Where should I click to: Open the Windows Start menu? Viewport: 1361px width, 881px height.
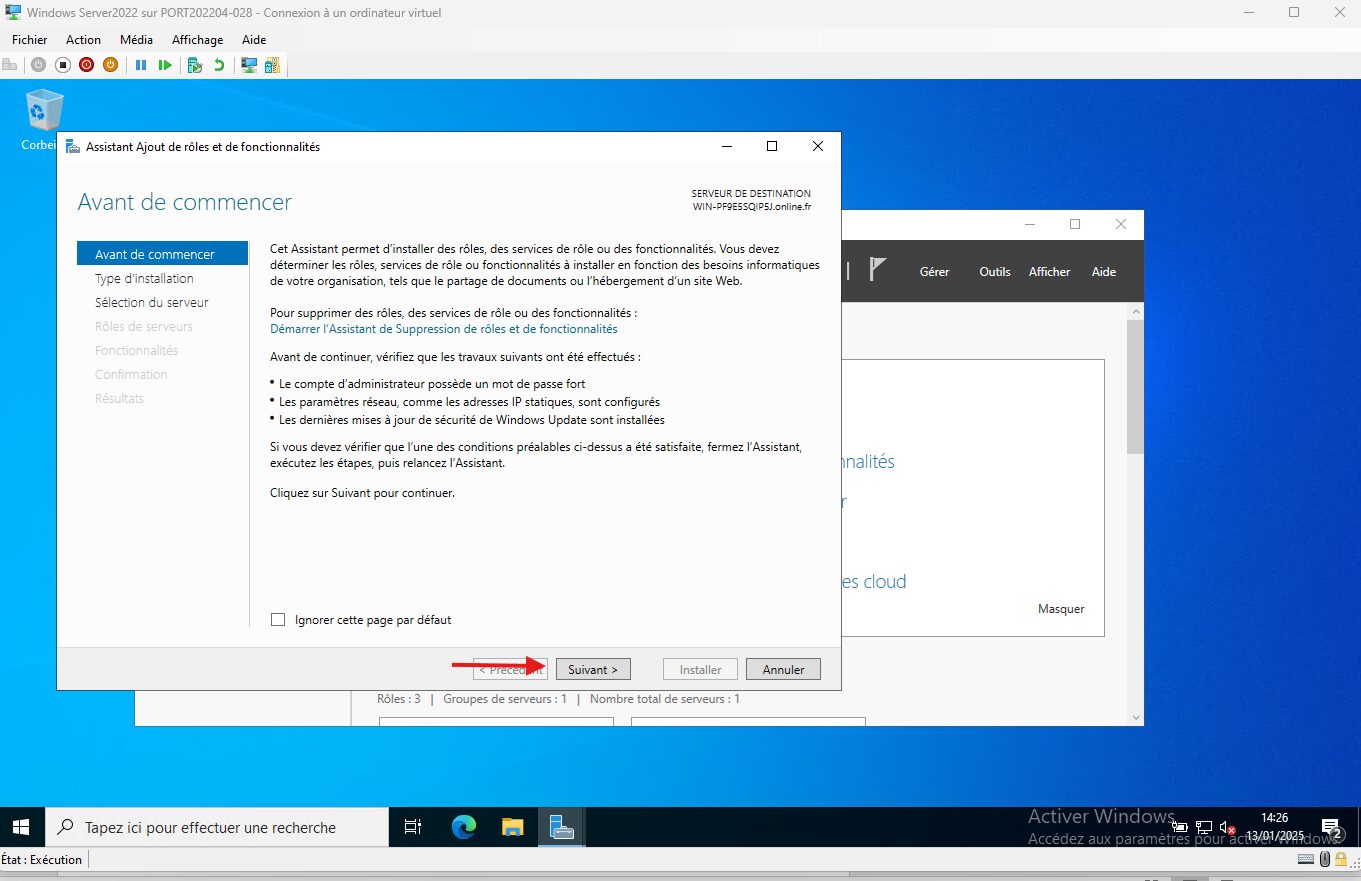click(22, 827)
